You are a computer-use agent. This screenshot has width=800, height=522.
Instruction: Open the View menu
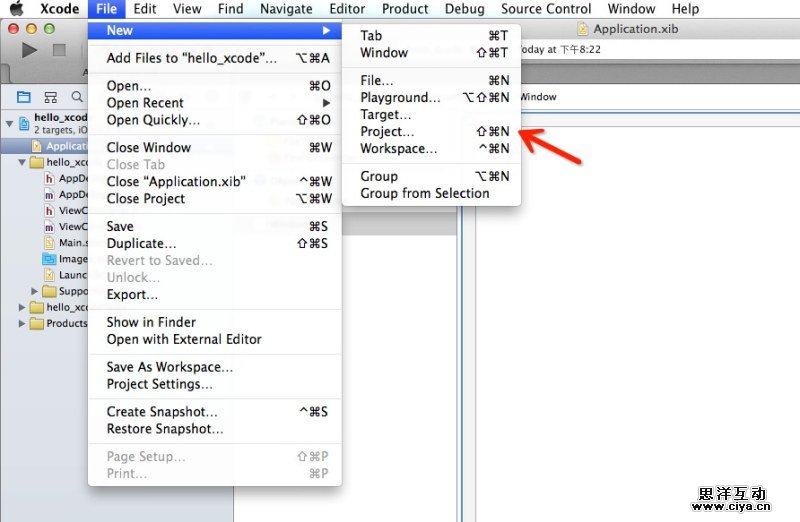pos(187,9)
